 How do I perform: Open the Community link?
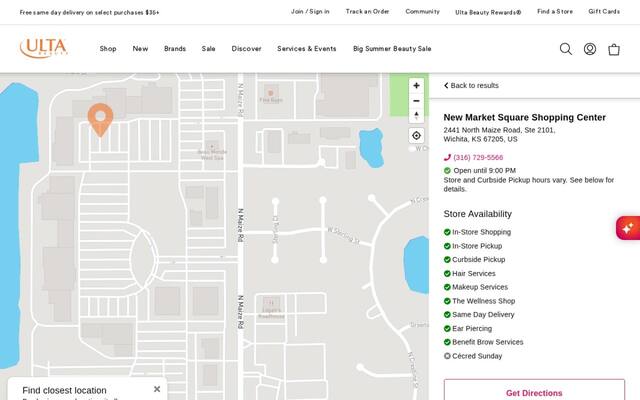tap(422, 12)
